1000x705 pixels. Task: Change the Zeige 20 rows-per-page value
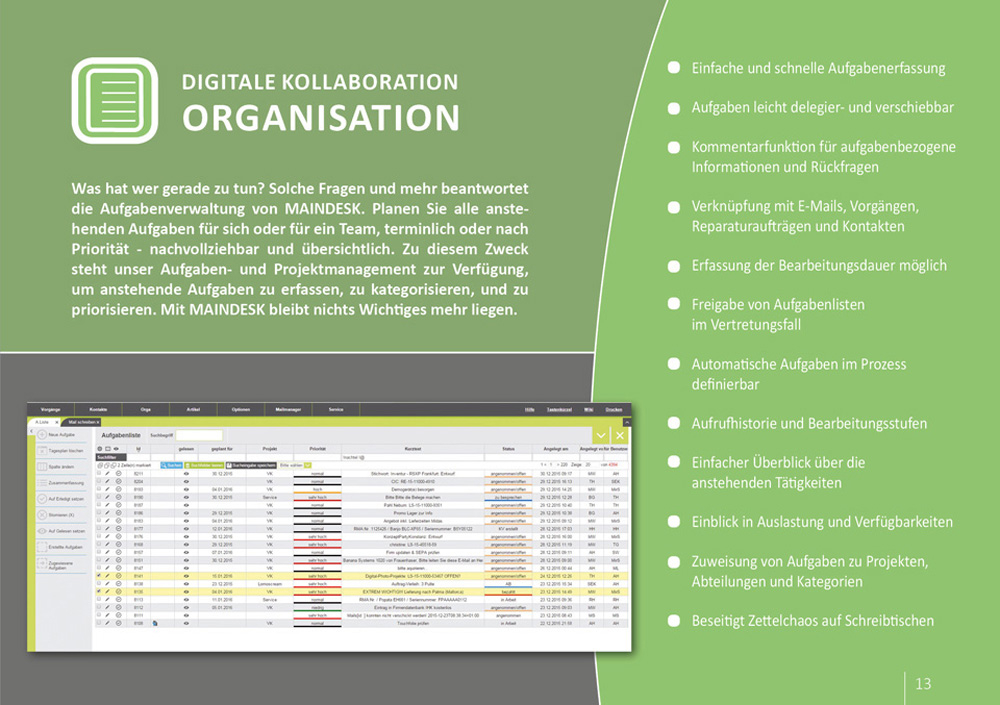589,465
